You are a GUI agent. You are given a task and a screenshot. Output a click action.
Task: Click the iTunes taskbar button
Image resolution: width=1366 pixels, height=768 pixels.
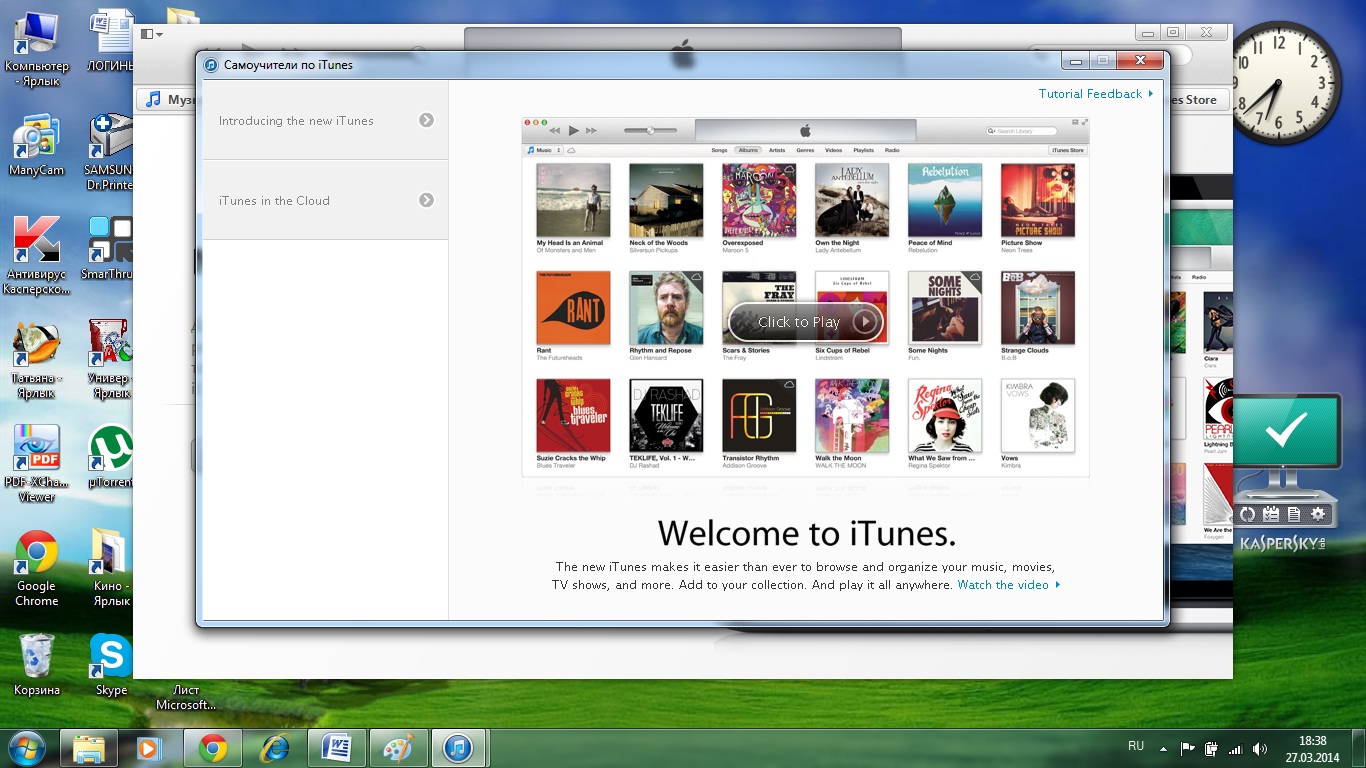pyautogui.click(x=460, y=748)
